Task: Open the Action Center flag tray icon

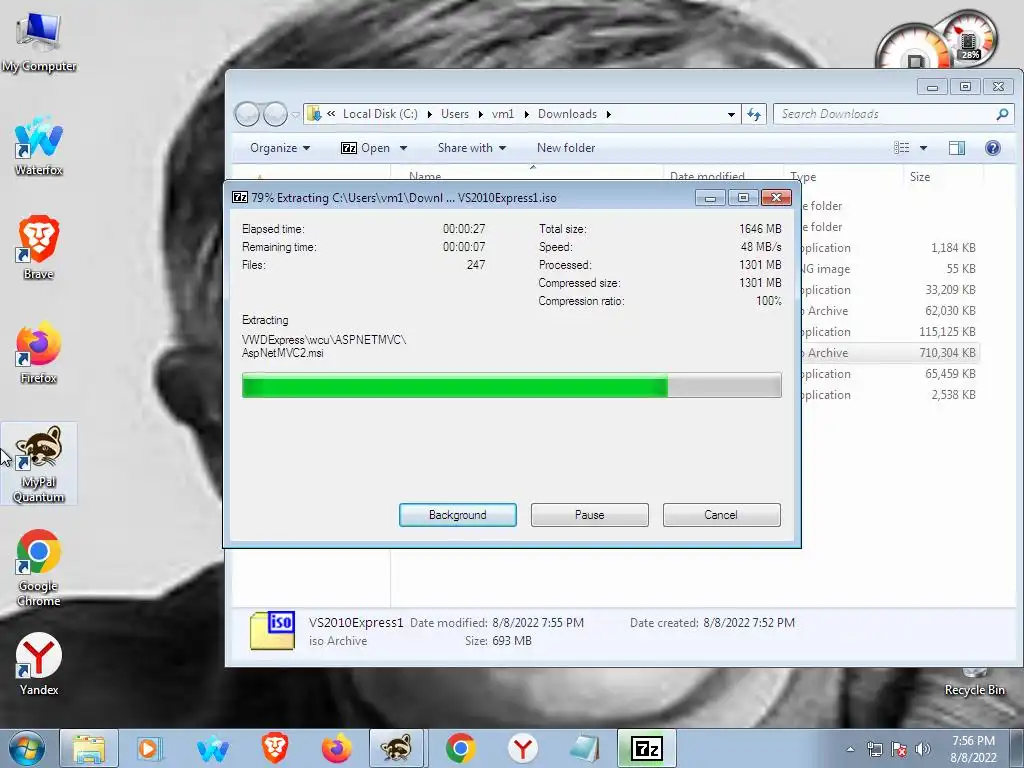Action: click(x=899, y=749)
